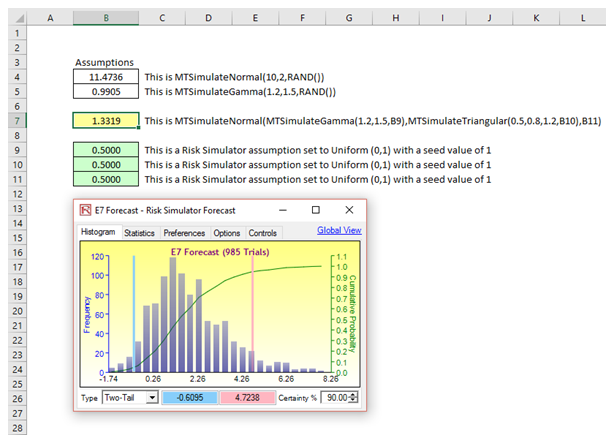Image resolution: width=609 pixels, height=437 pixels.
Task: Select row 1 header
Action: (x=17, y=33)
